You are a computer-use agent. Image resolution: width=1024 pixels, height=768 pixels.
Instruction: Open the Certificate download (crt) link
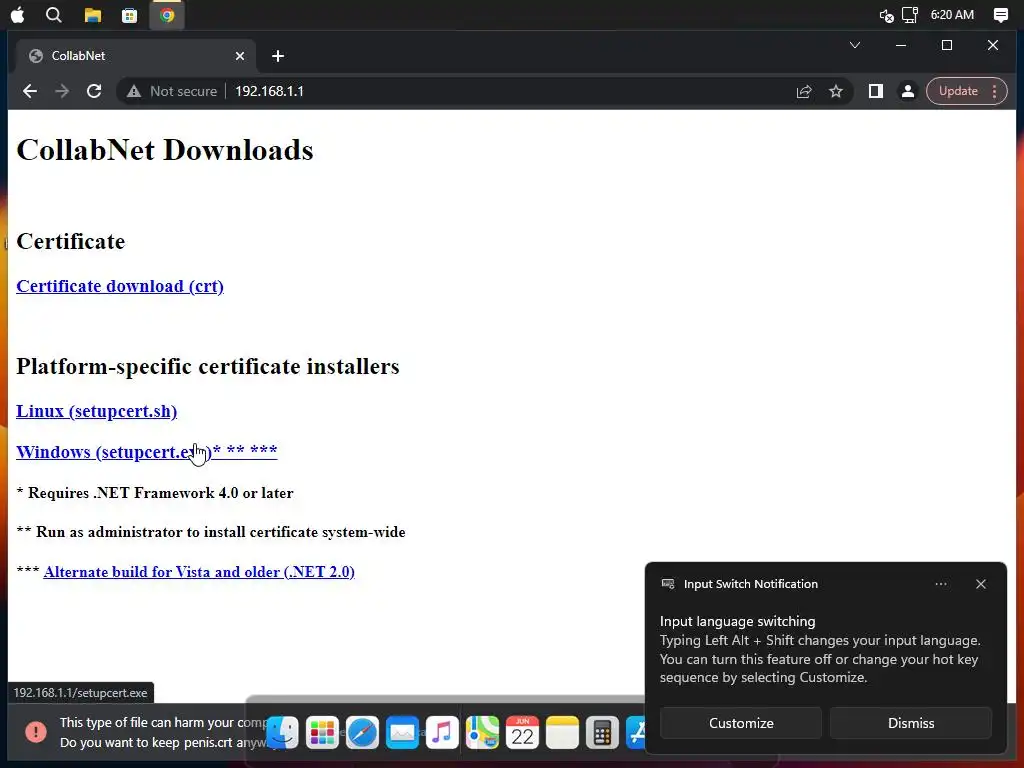click(x=120, y=286)
